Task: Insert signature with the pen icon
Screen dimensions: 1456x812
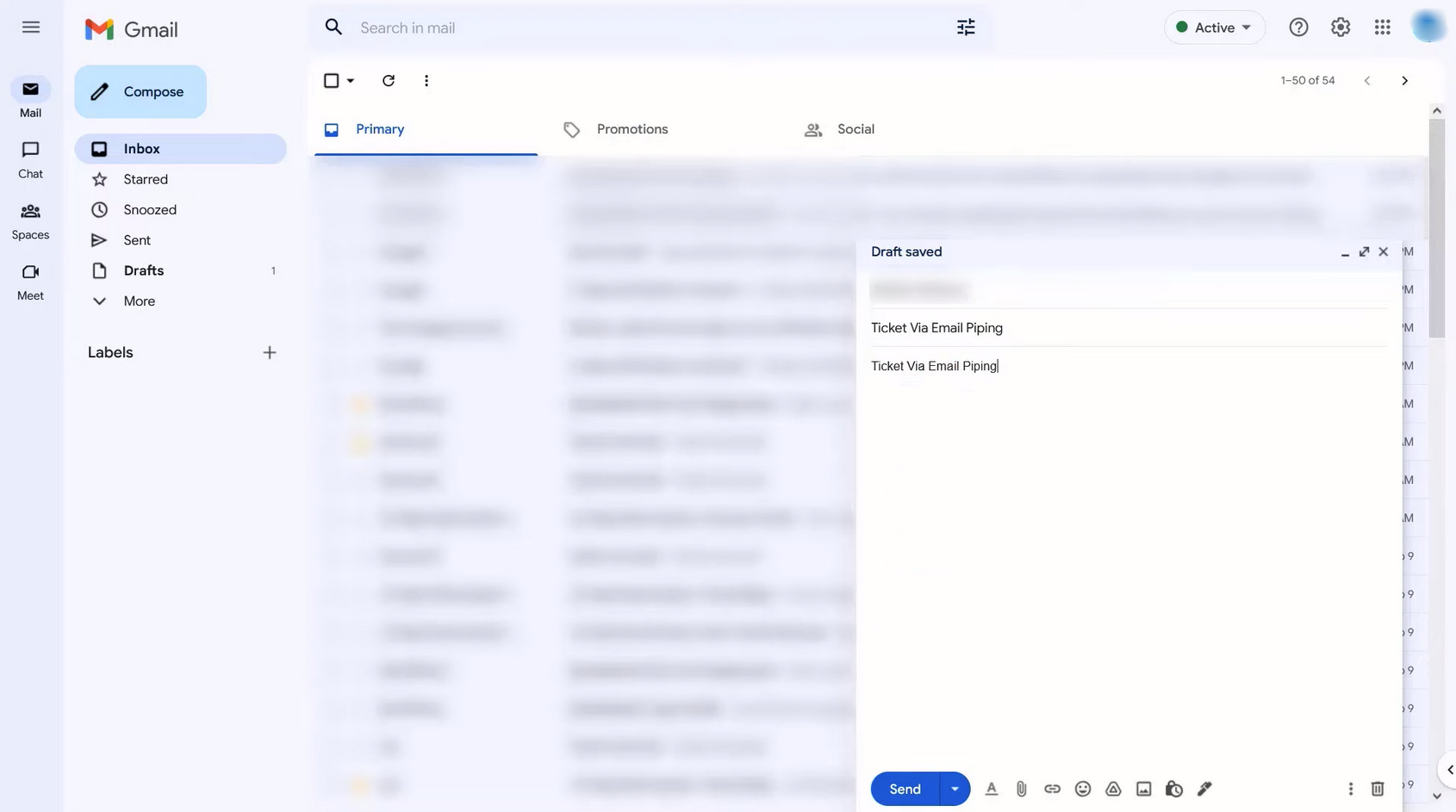Action: click(1204, 789)
